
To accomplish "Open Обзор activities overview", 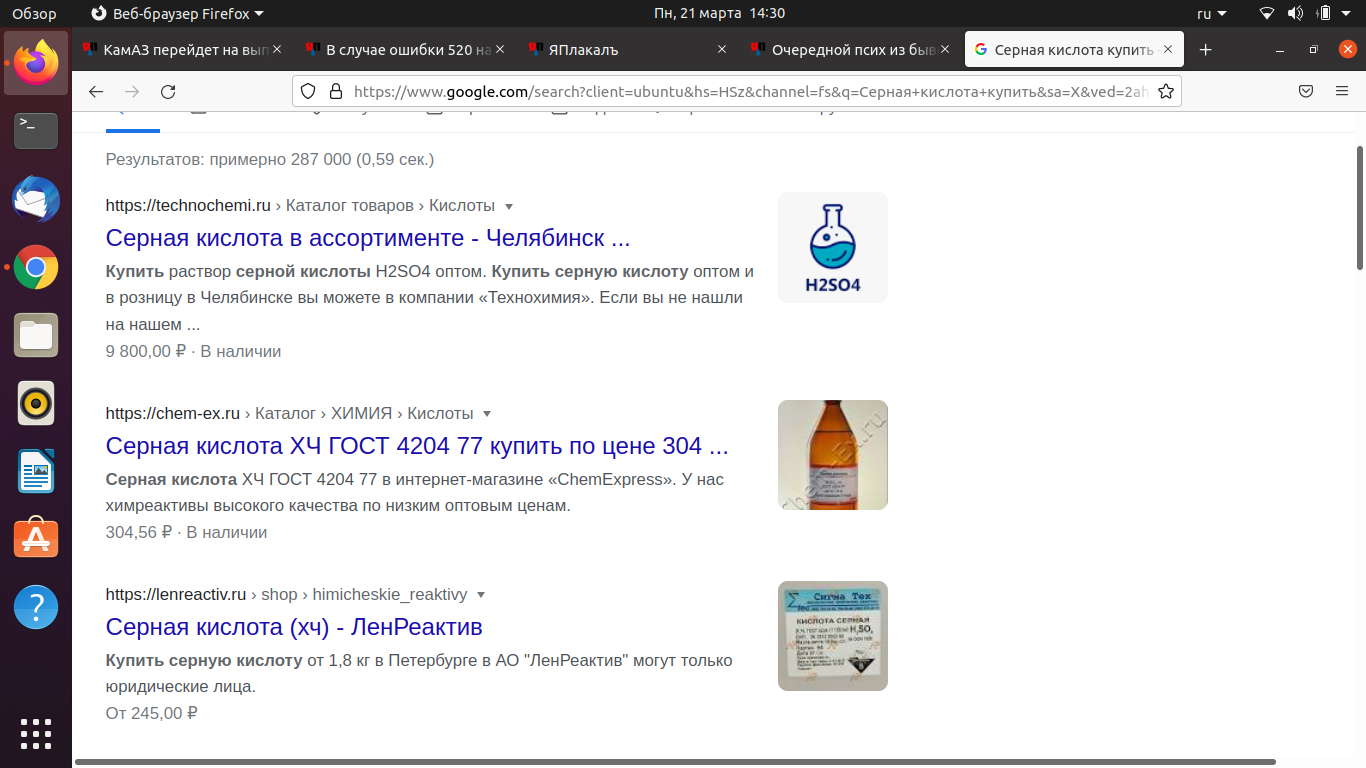I will click(x=34, y=13).
